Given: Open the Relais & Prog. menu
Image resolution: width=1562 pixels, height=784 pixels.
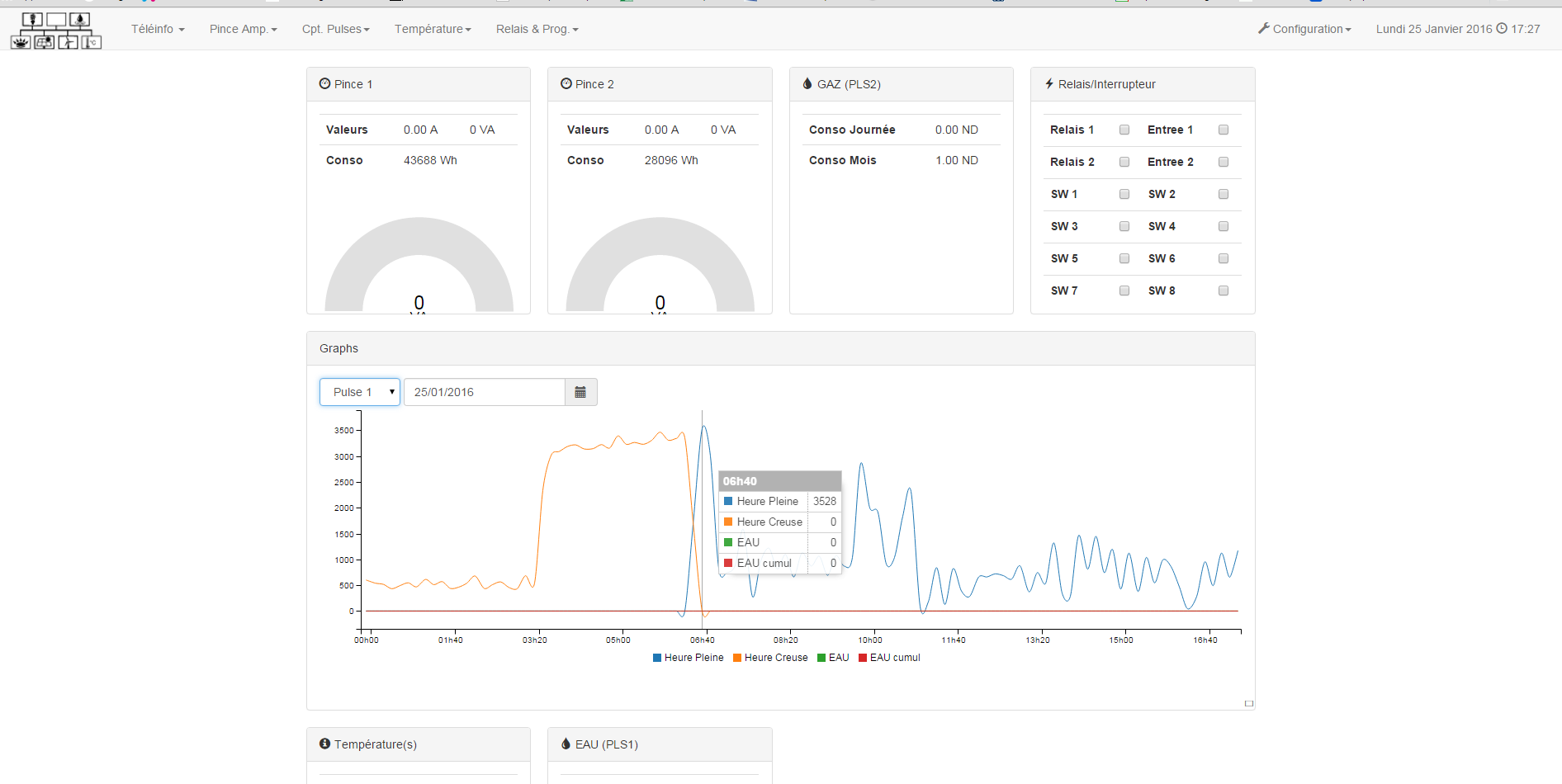Looking at the screenshot, I should (537, 29).
